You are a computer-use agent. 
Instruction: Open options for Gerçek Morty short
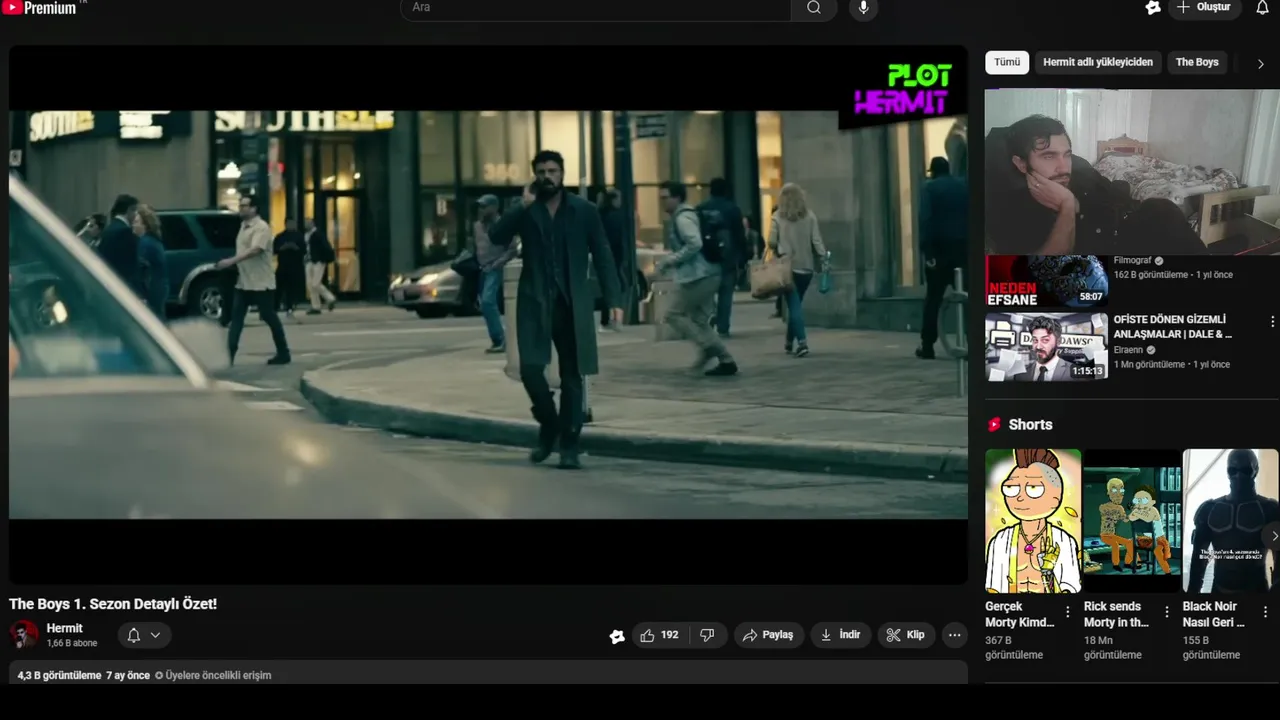1067,611
